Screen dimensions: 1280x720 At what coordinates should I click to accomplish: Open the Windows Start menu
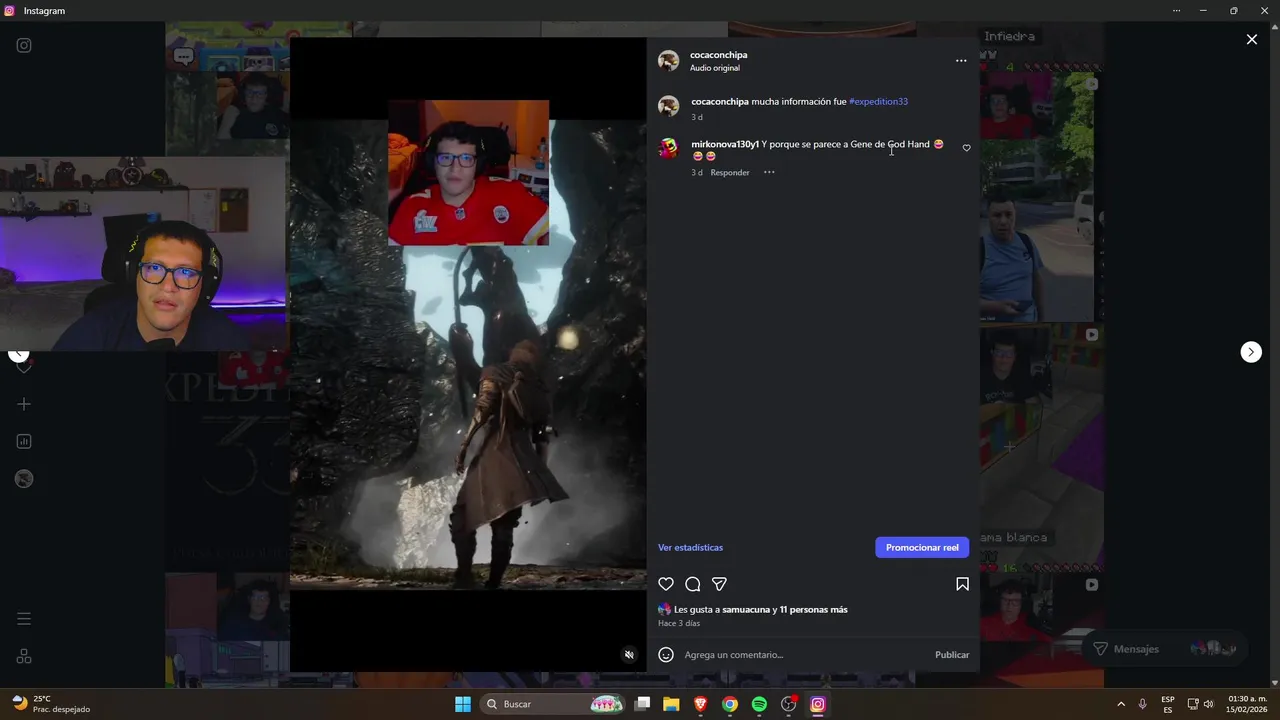click(x=463, y=704)
